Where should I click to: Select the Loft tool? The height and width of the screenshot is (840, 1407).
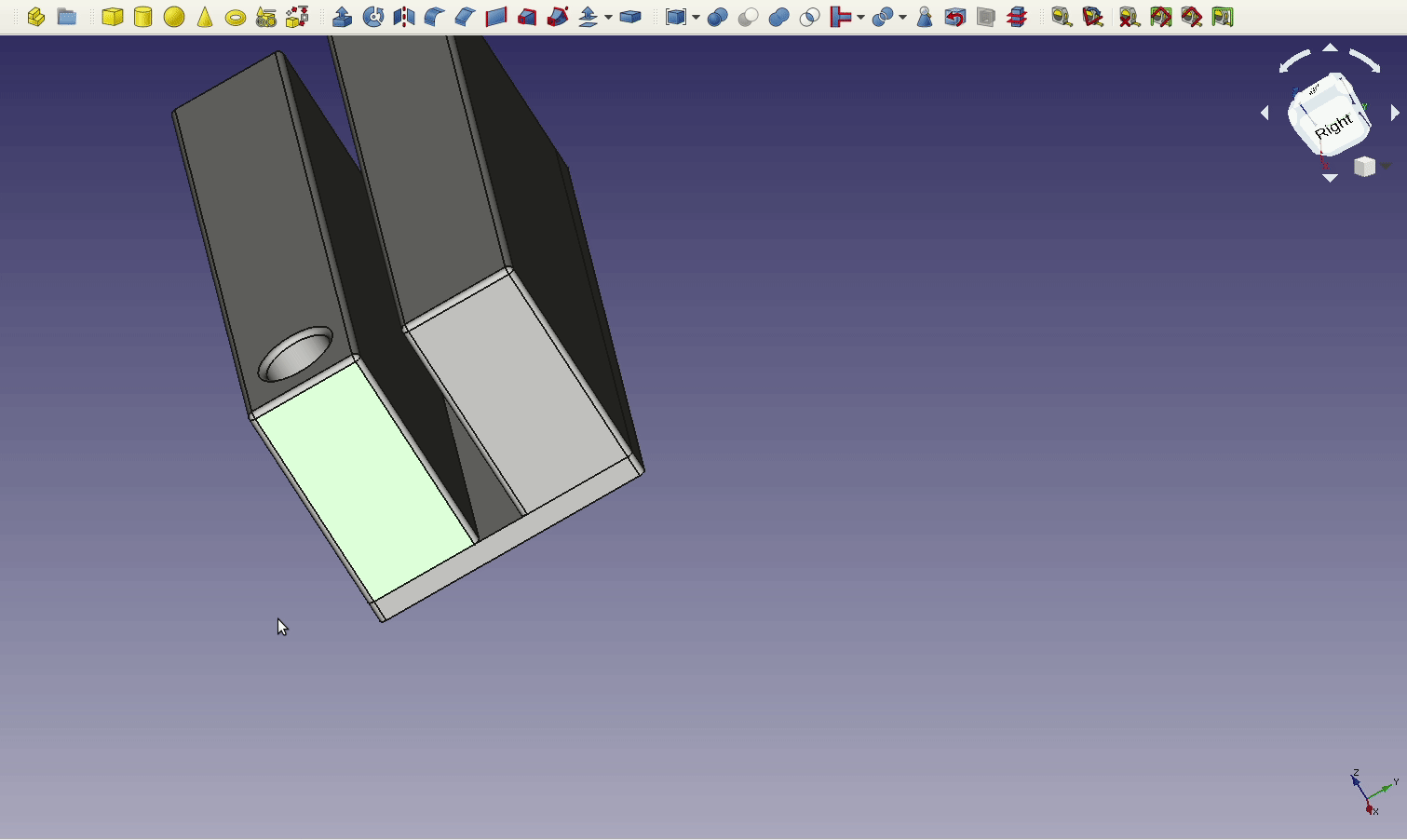pyautogui.click(x=527, y=17)
